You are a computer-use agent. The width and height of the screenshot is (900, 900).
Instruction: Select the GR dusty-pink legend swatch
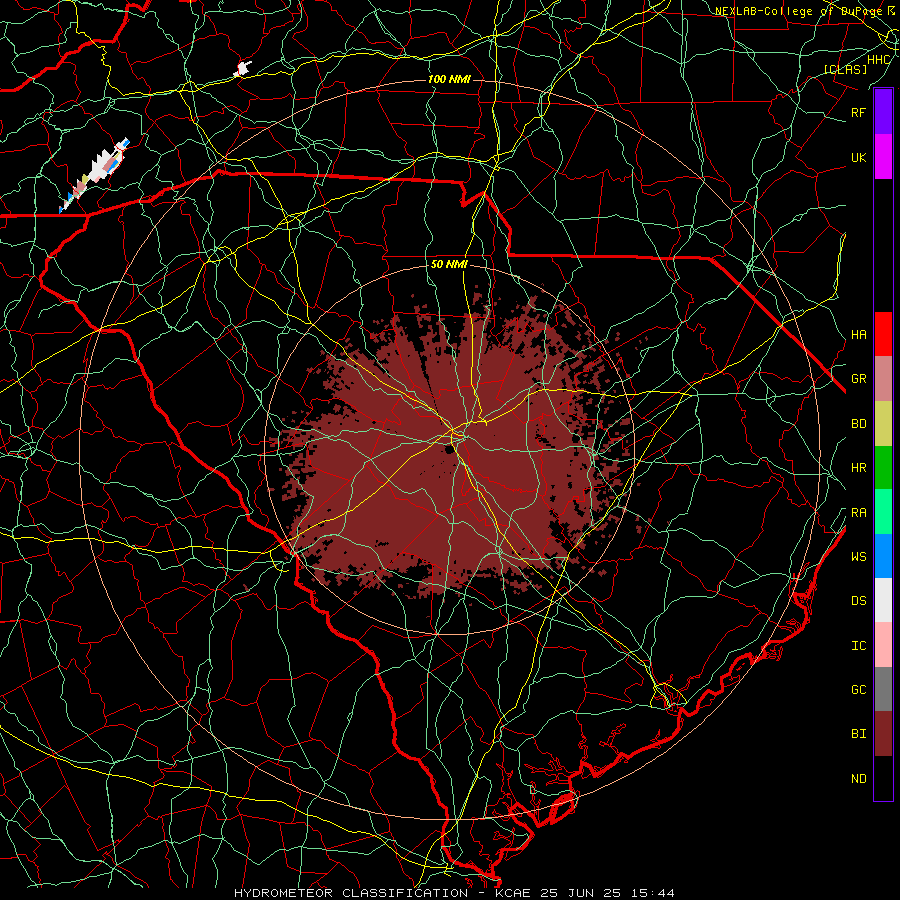tap(883, 379)
